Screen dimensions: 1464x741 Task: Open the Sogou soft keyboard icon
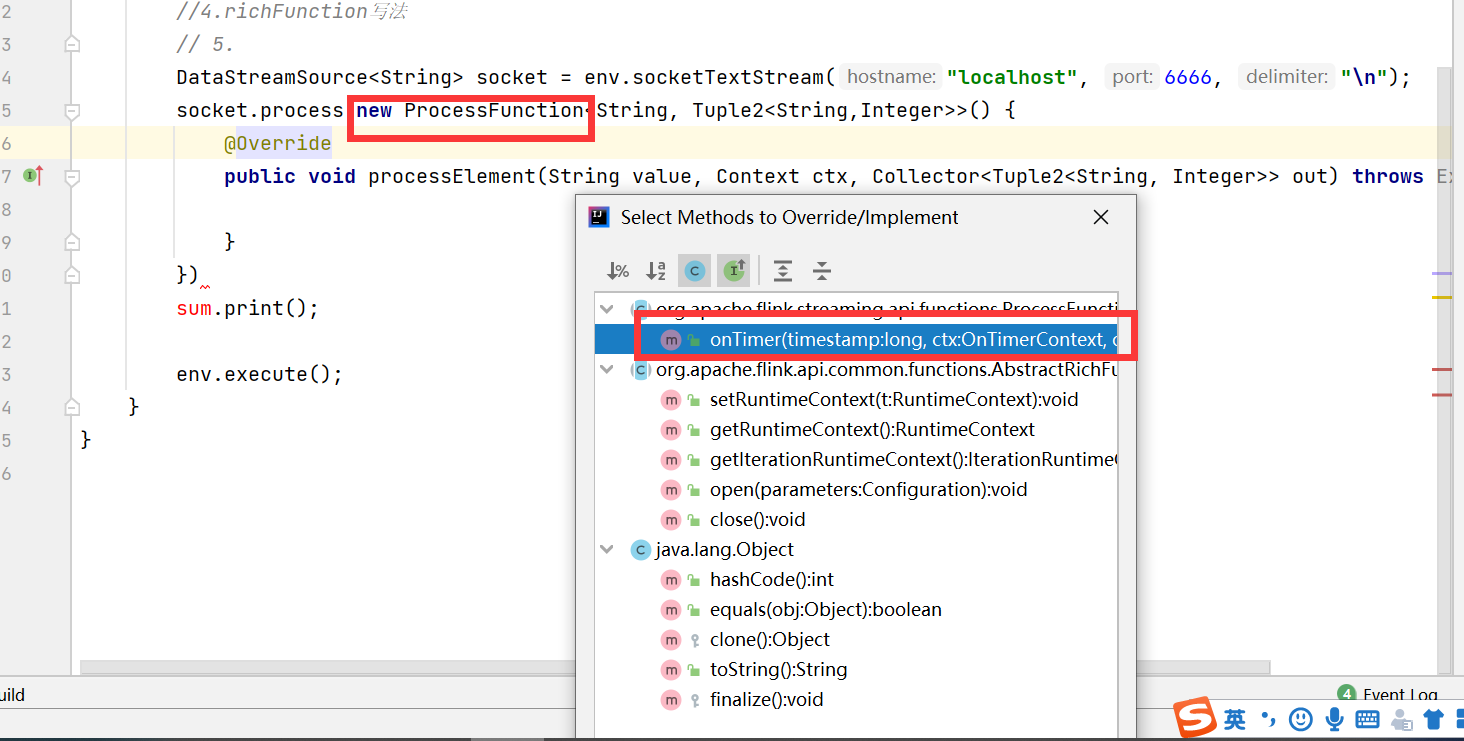coord(1367,719)
